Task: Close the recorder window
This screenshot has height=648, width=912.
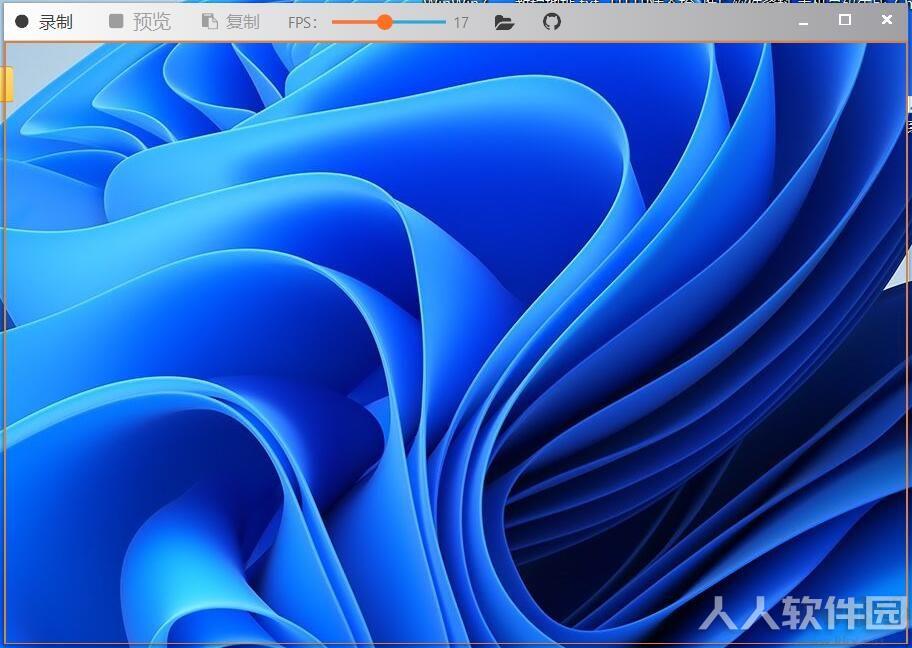Action: click(x=886, y=20)
